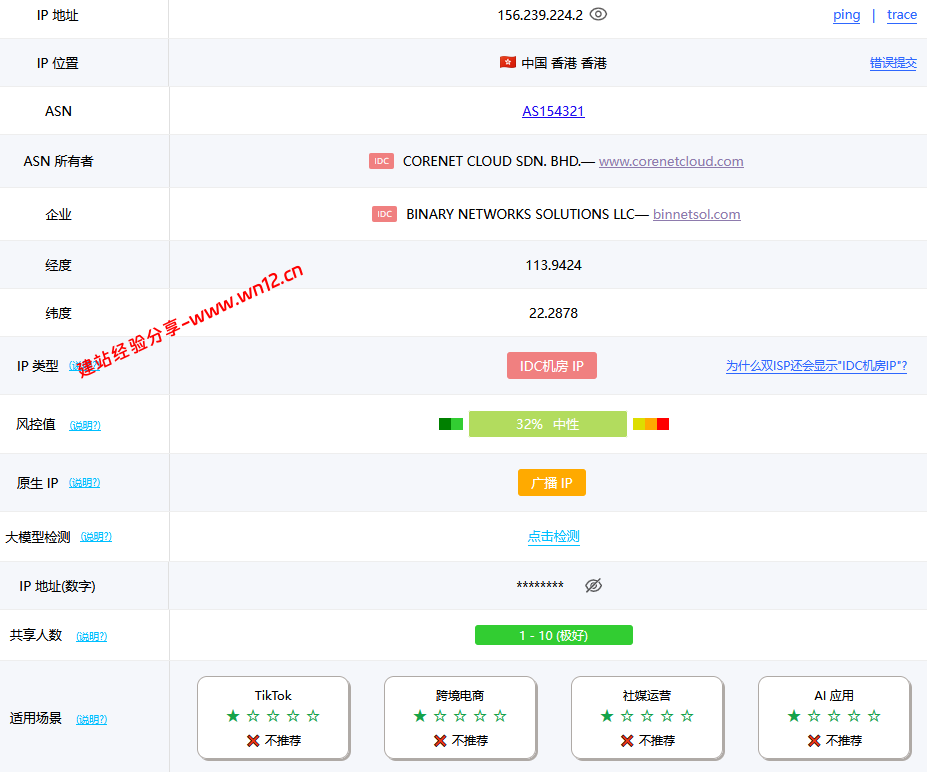The image size is (927, 772).
Task: Click the ASN 所有者 row label
Action: pyautogui.click(x=58, y=161)
